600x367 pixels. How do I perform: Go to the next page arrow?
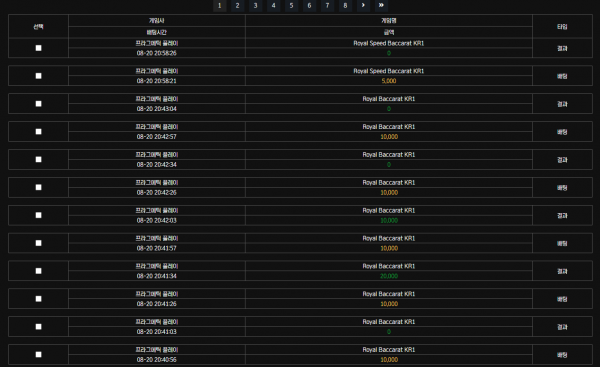pos(363,5)
